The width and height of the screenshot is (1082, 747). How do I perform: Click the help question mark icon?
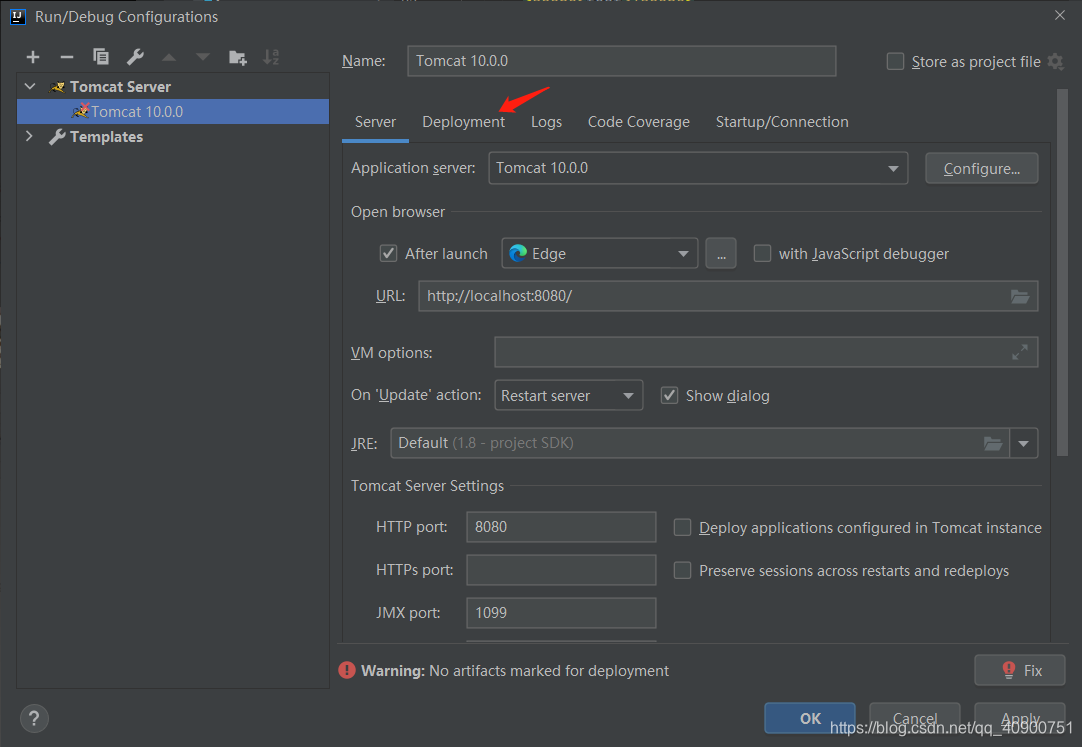tap(34, 718)
